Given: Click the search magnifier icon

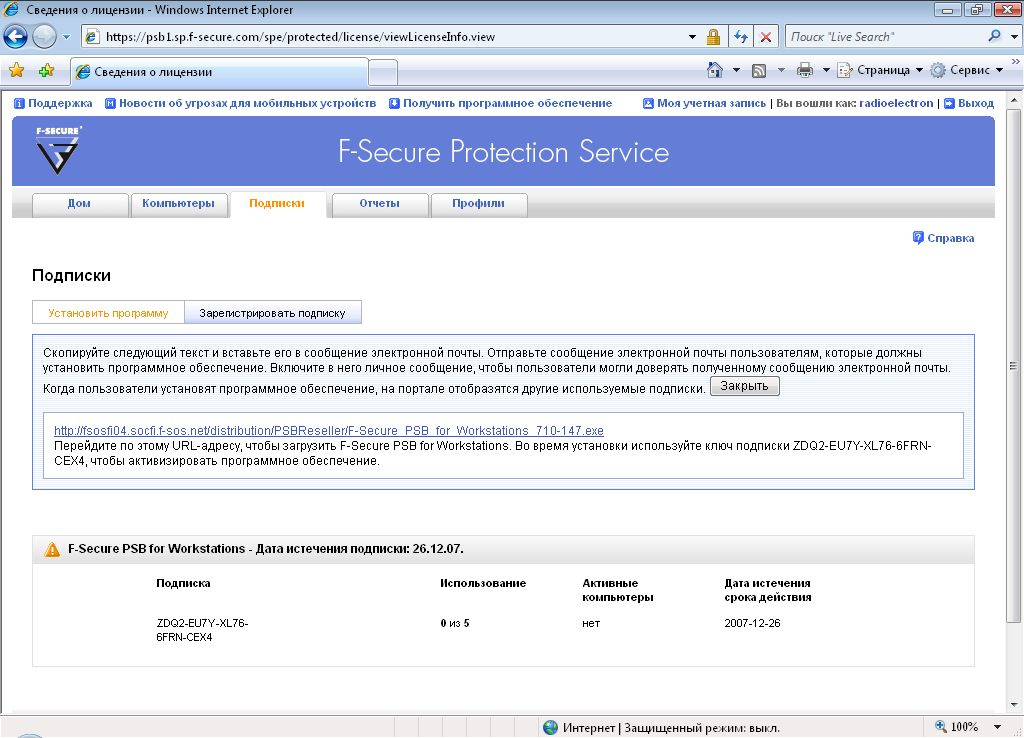Looking at the screenshot, I should tap(995, 36).
